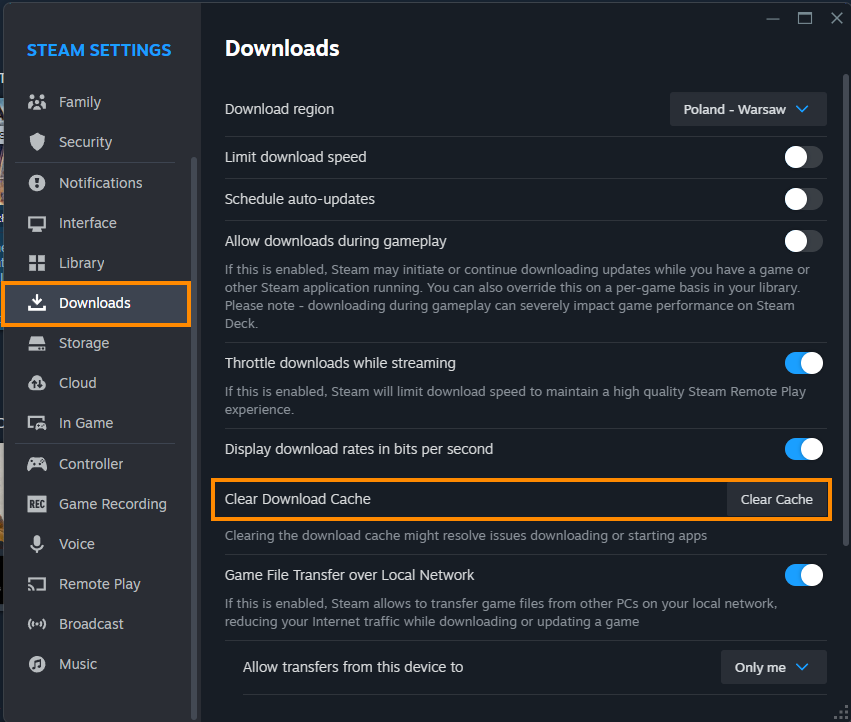Click the Controller gamepad icon
This screenshot has height=722, width=851.
(37, 464)
